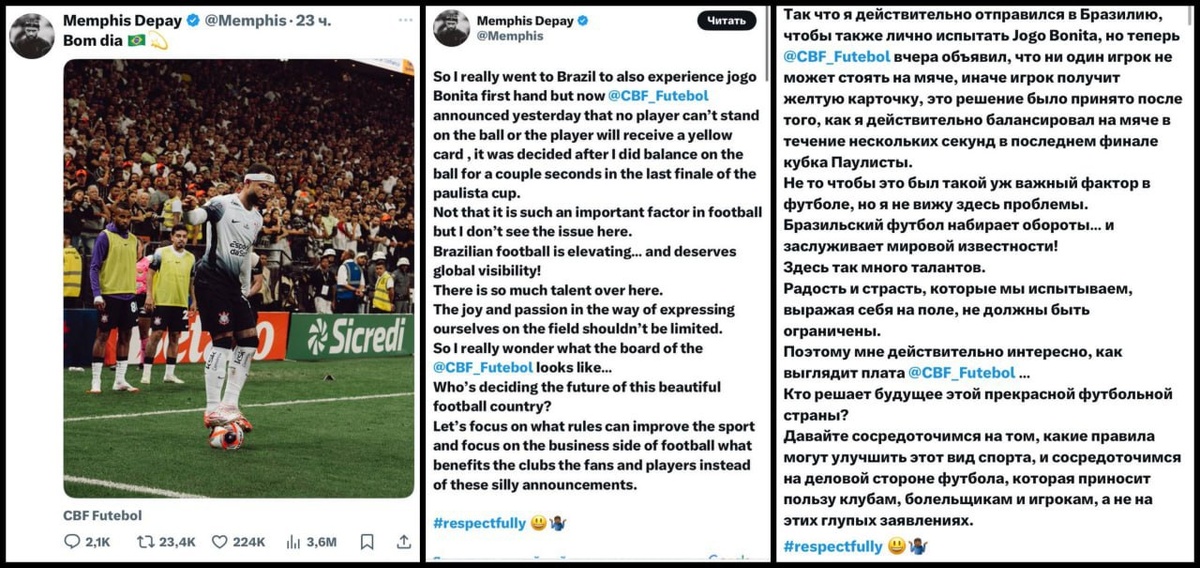Open the CBF Futebol quoted link

(102, 515)
